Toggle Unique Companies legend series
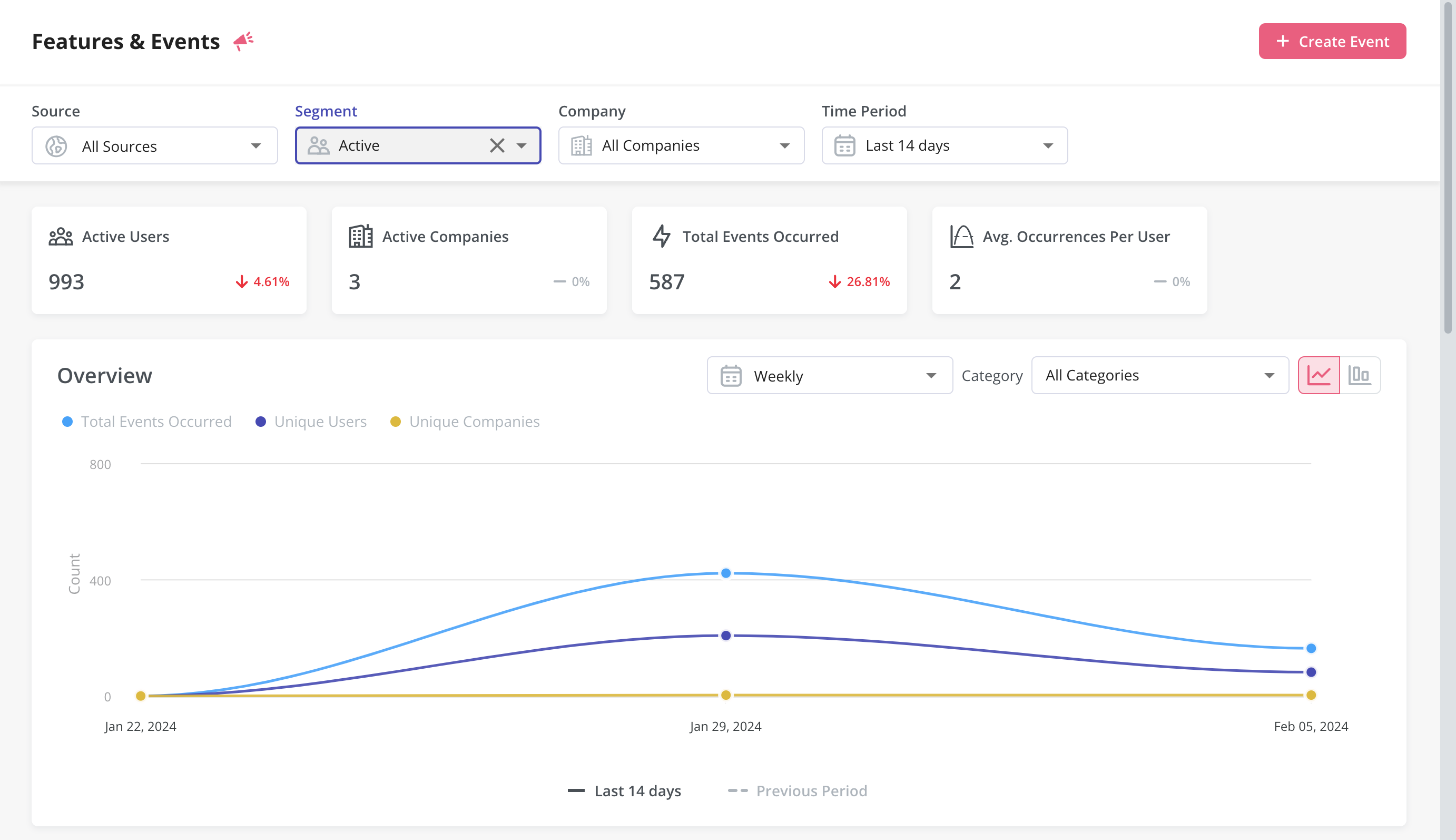The width and height of the screenshot is (1456, 840). coord(465,422)
